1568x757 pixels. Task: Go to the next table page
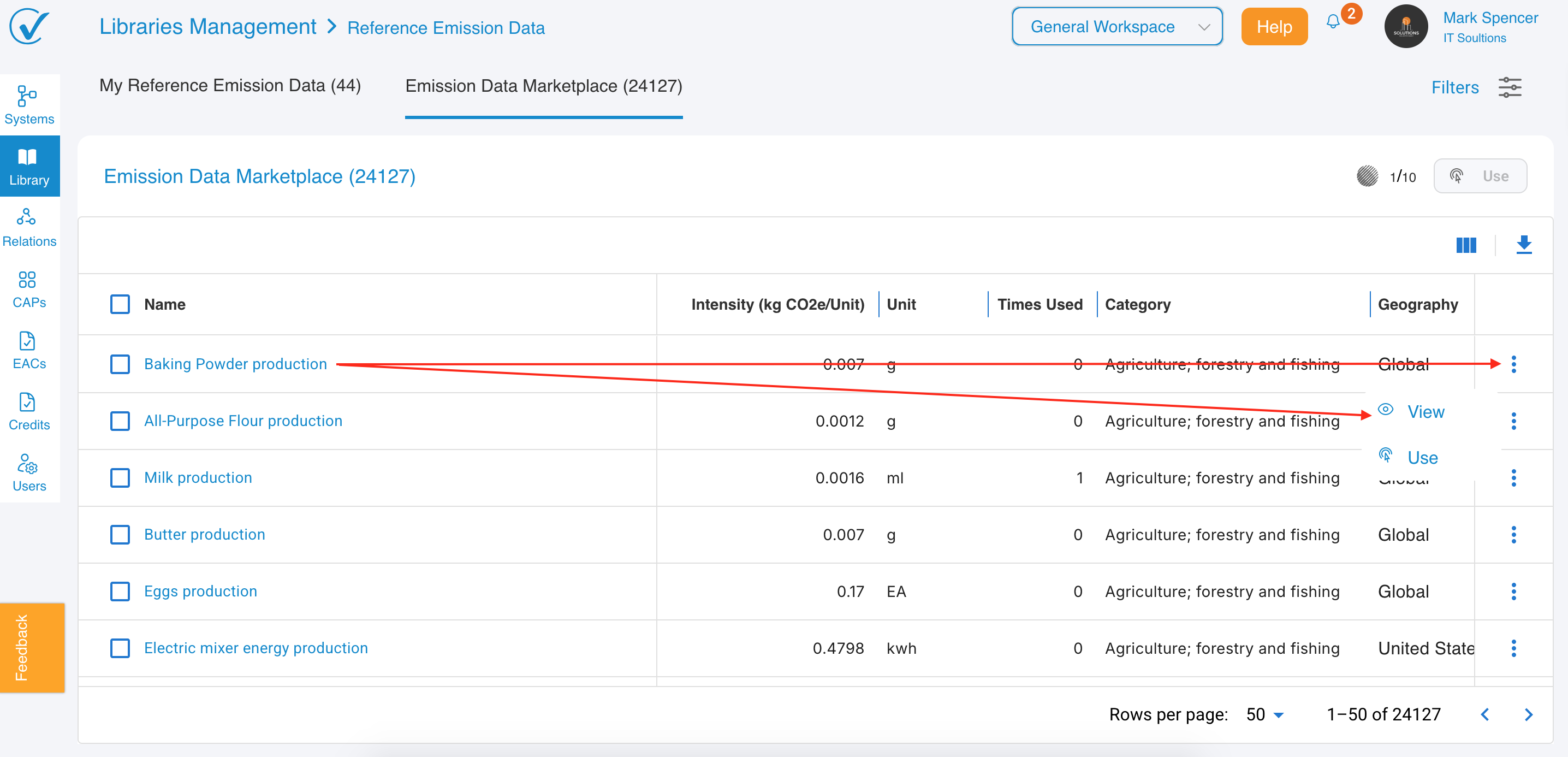[1528, 714]
